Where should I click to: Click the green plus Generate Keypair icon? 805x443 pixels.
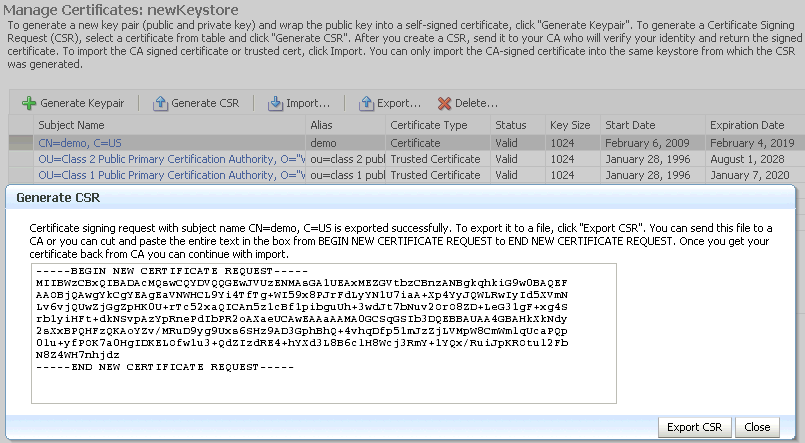[x=29, y=103]
